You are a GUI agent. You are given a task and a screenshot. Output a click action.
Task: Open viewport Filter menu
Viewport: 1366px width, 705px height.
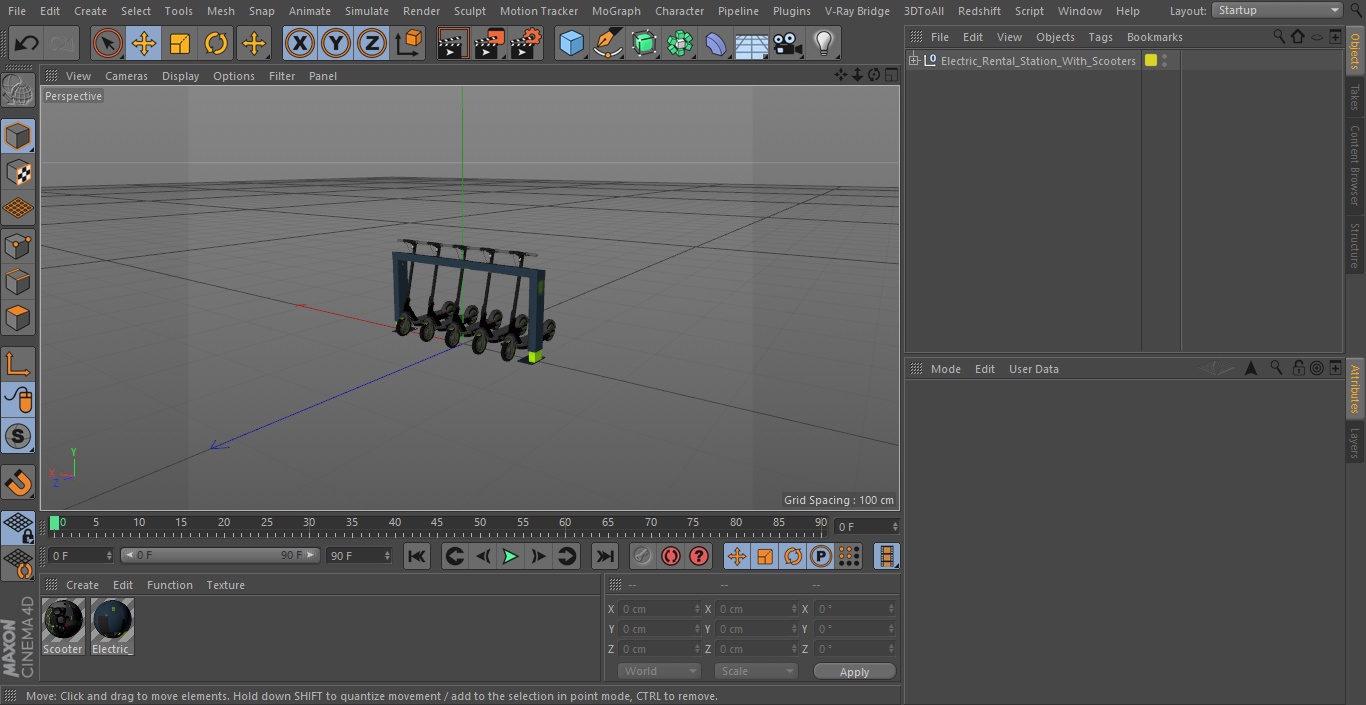point(282,76)
